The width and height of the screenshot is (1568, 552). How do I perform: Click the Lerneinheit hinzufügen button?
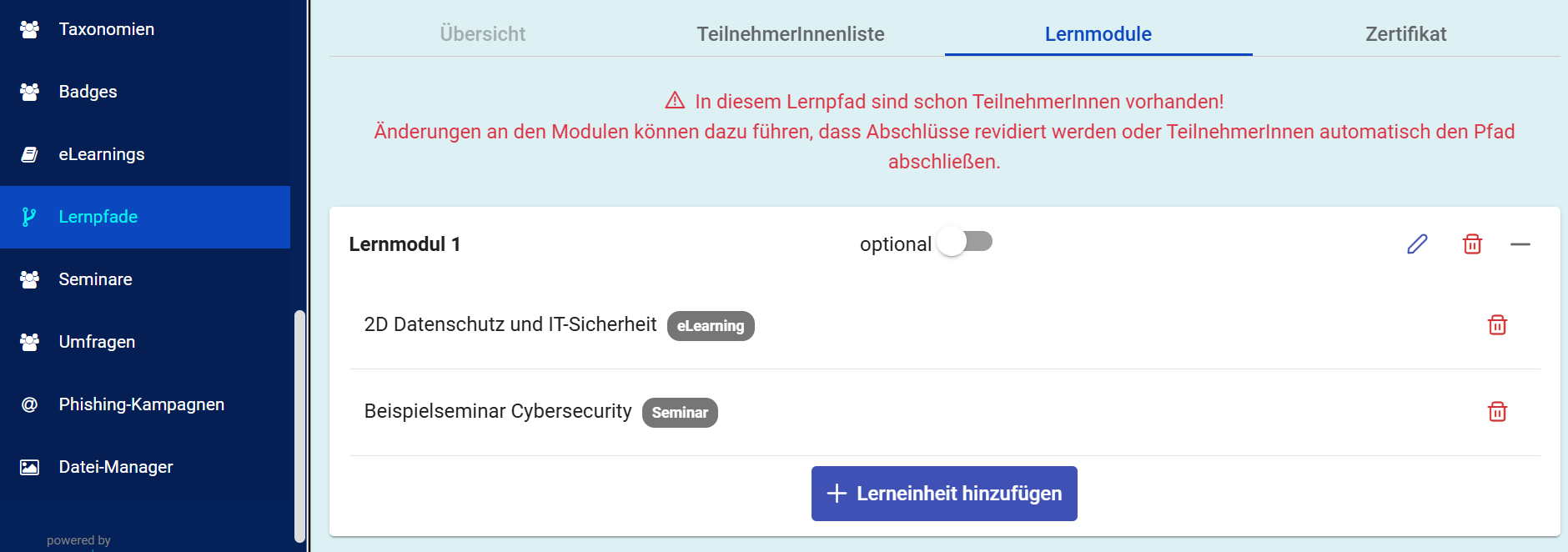click(x=944, y=494)
